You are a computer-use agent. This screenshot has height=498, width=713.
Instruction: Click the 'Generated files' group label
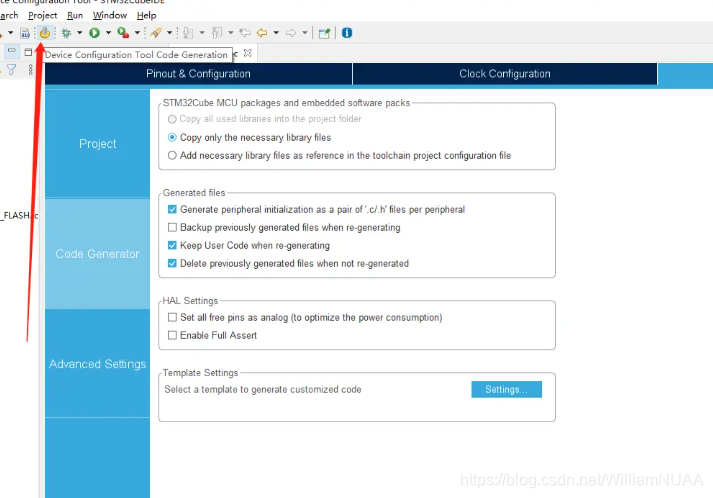pos(194,193)
